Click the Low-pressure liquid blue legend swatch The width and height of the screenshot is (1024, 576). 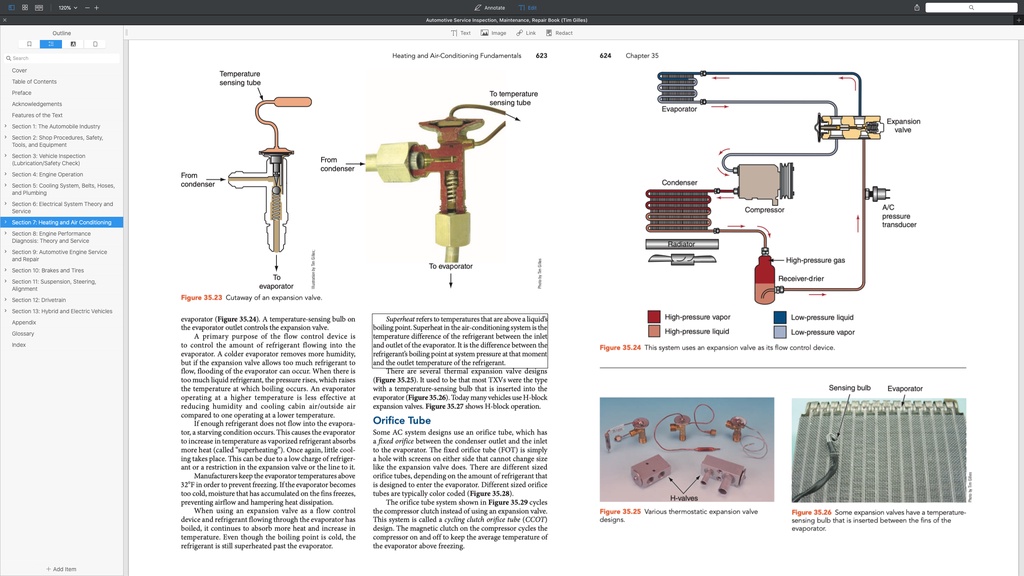pos(780,317)
